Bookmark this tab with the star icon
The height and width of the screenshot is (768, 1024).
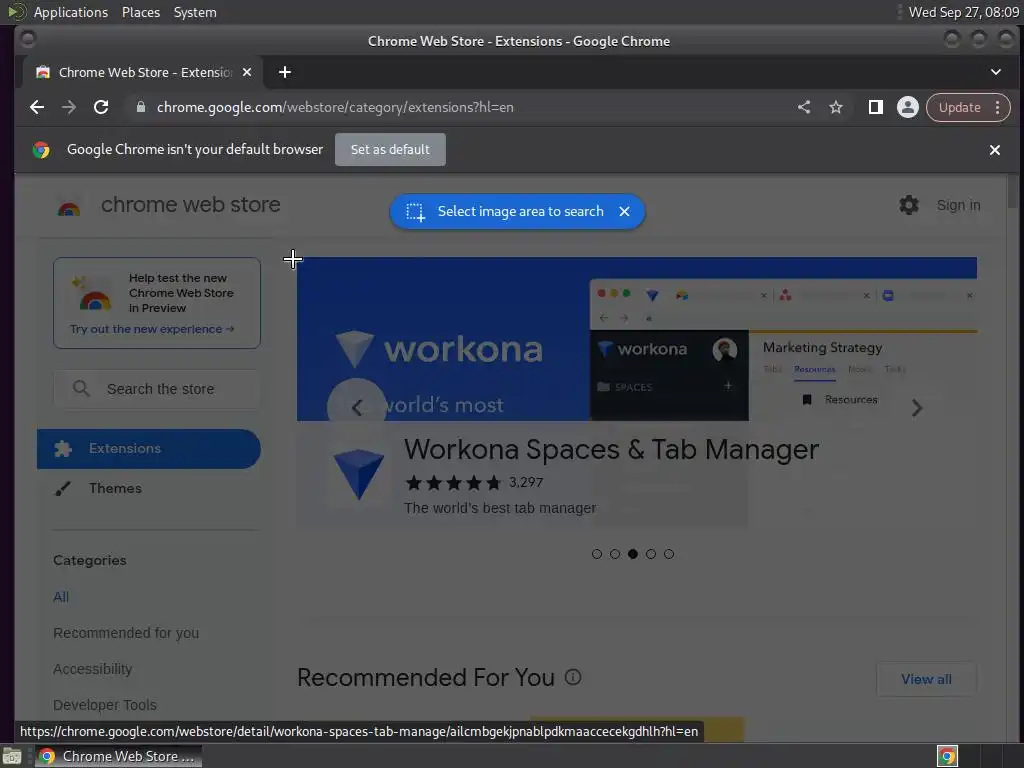tap(836, 107)
